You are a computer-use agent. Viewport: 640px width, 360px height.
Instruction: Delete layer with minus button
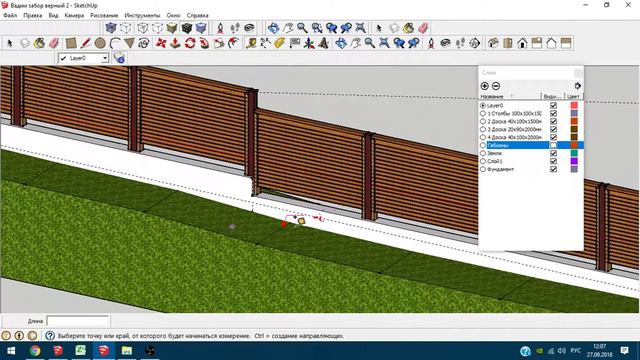pyautogui.click(x=496, y=86)
